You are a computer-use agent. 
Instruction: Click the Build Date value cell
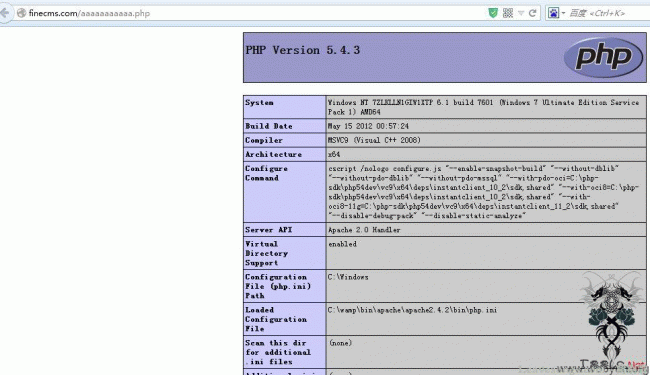(x=486, y=126)
